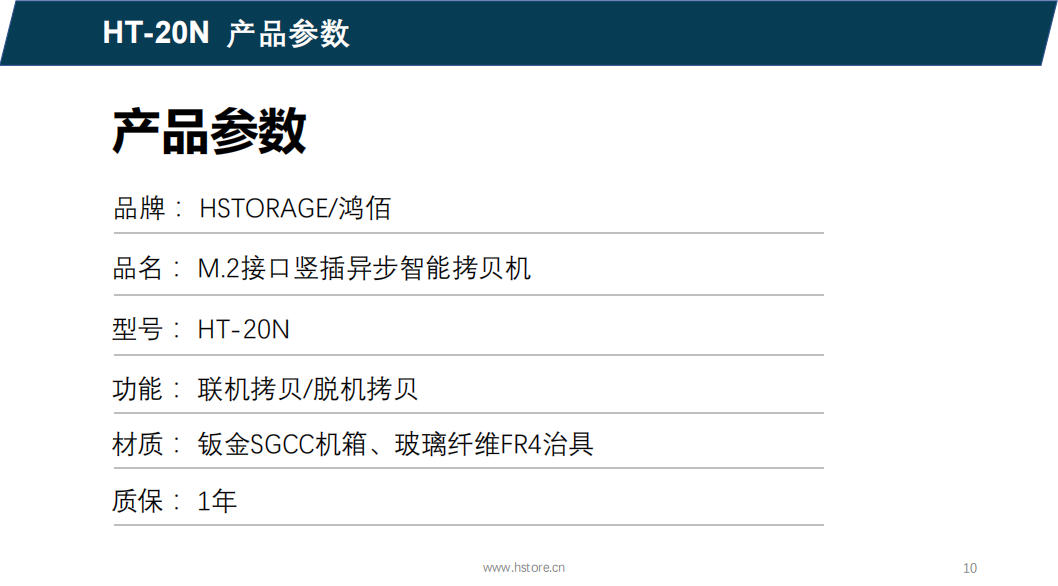Image resolution: width=1058 pixels, height=586 pixels.
Task: Select the 产品参数 page title
Action: [210, 130]
